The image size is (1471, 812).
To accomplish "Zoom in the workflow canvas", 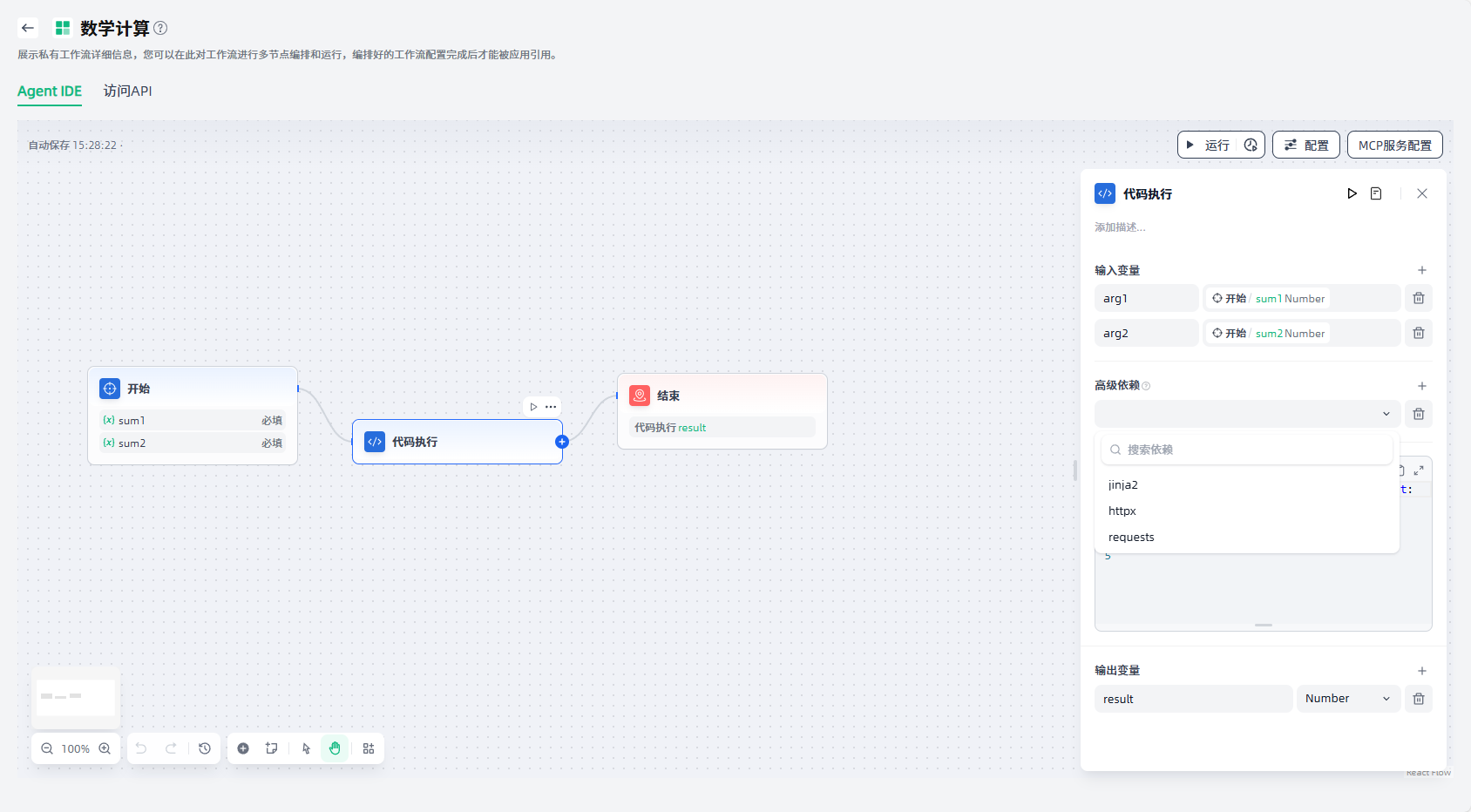I will coord(105,748).
